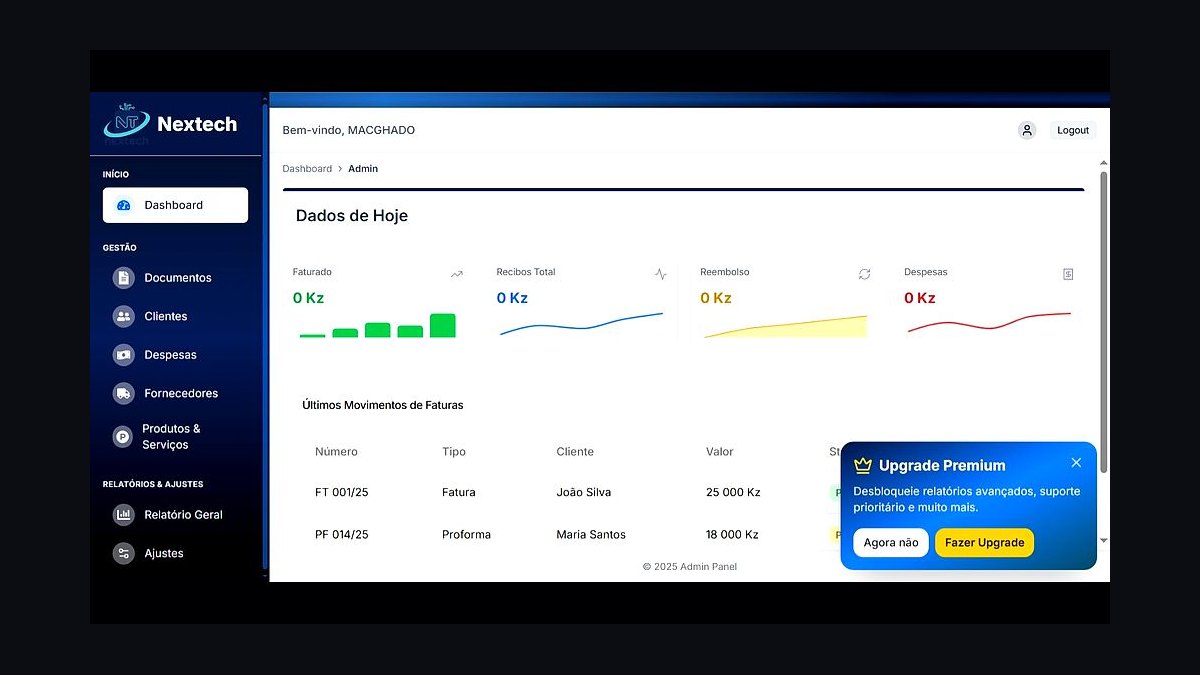This screenshot has width=1200, height=675.
Task: Click the Reembolso refresh icon
Action: point(864,274)
